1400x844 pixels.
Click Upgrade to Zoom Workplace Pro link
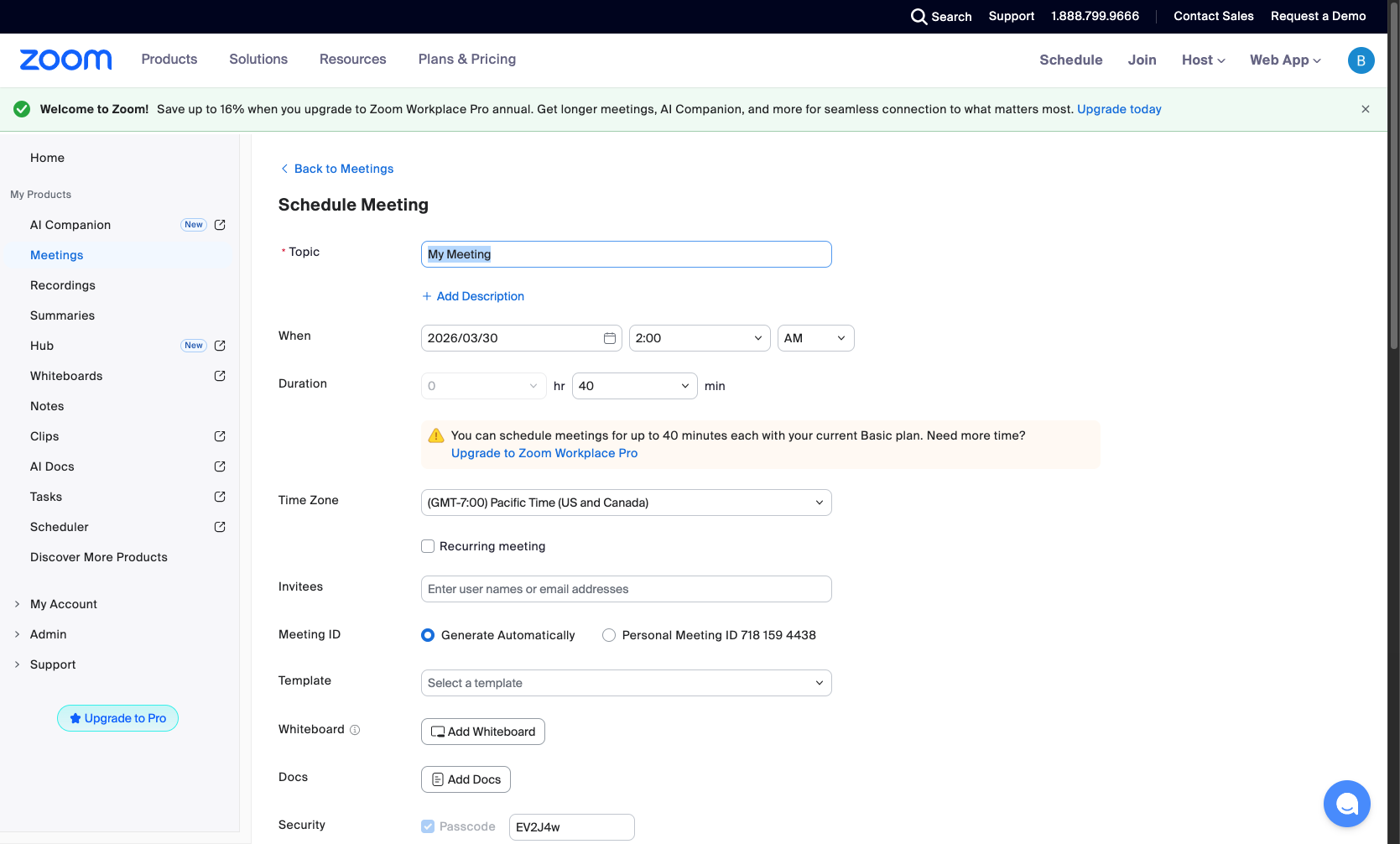point(544,453)
